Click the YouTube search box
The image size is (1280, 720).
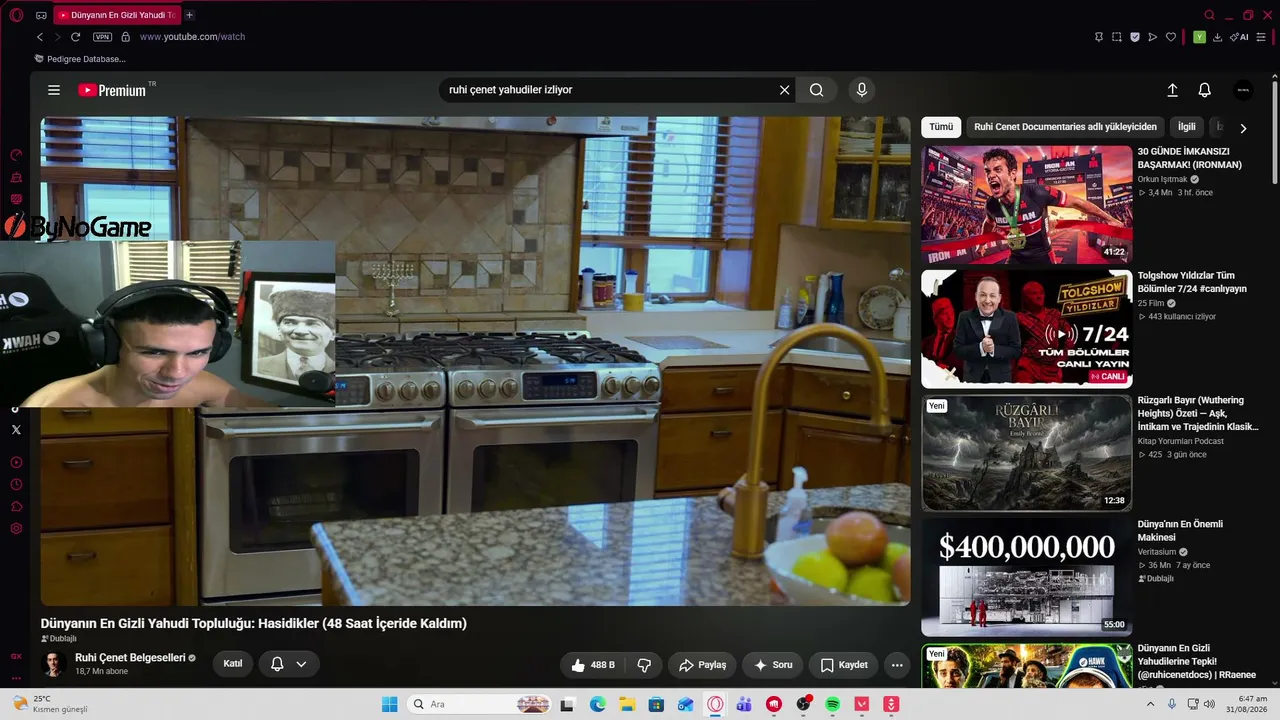[608, 90]
